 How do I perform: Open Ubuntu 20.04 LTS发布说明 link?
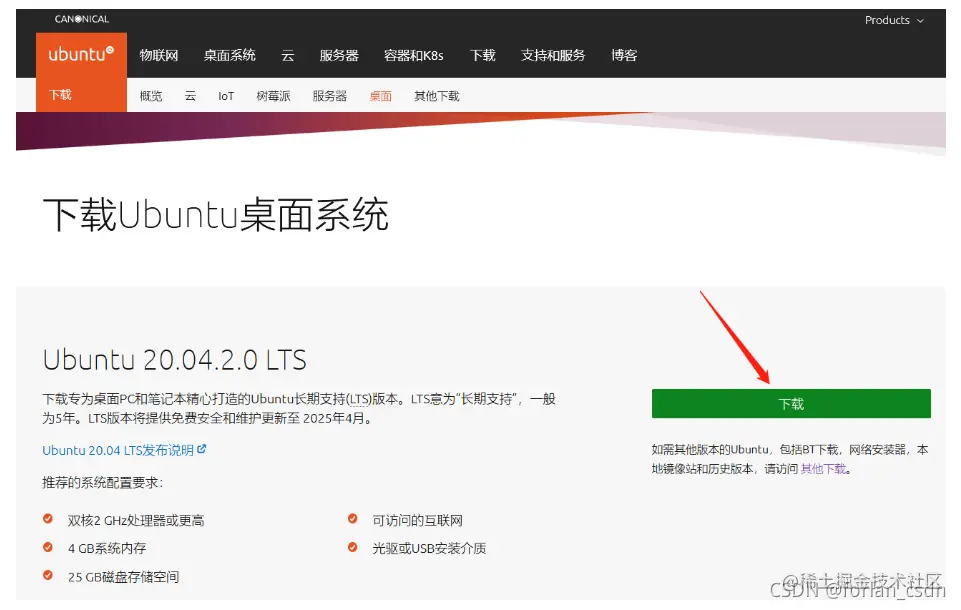(118, 450)
